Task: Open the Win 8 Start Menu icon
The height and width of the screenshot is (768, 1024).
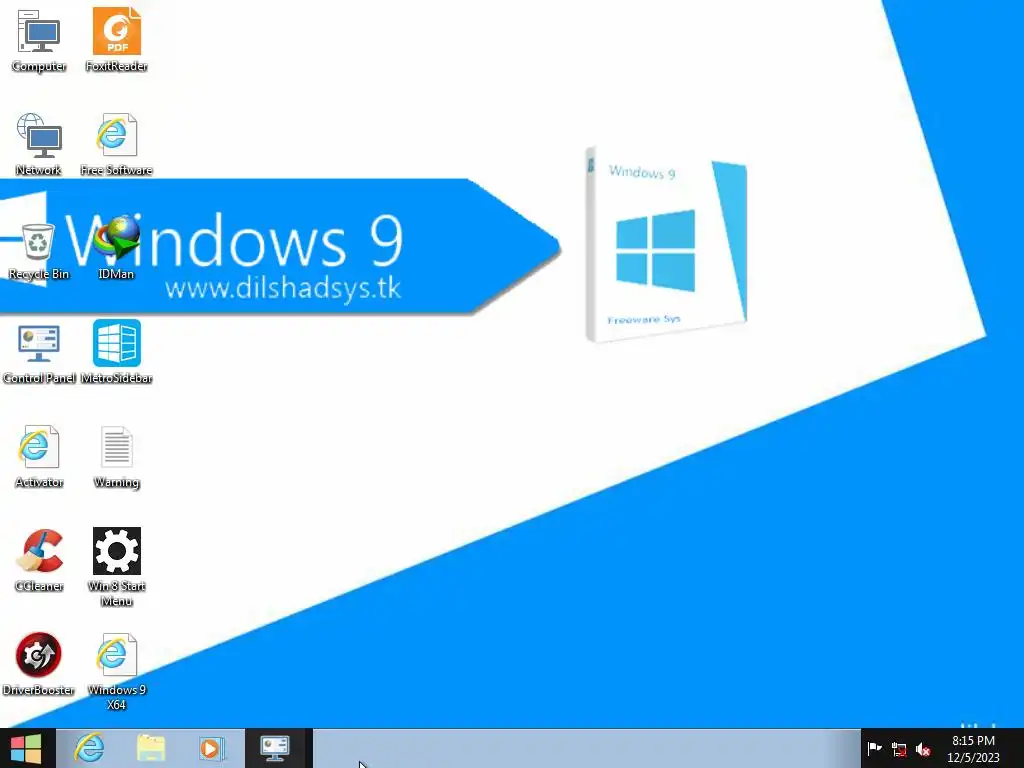Action: pyautogui.click(x=116, y=568)
